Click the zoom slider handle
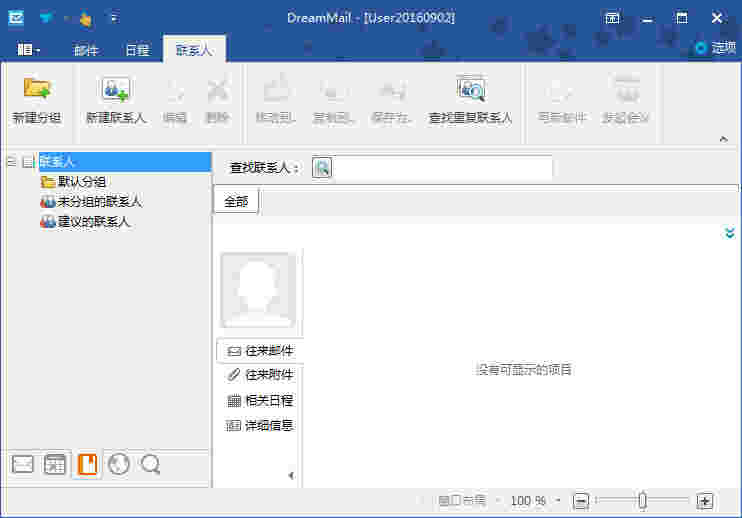Viewport: 742px width, 518px height. [x=642, y=500]
